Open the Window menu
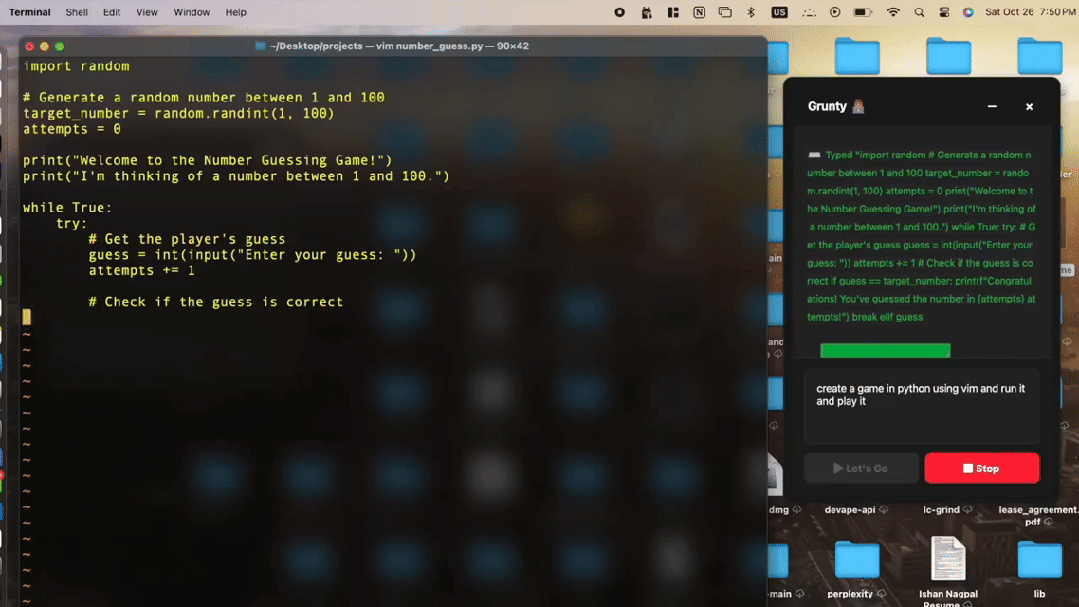 191,12
